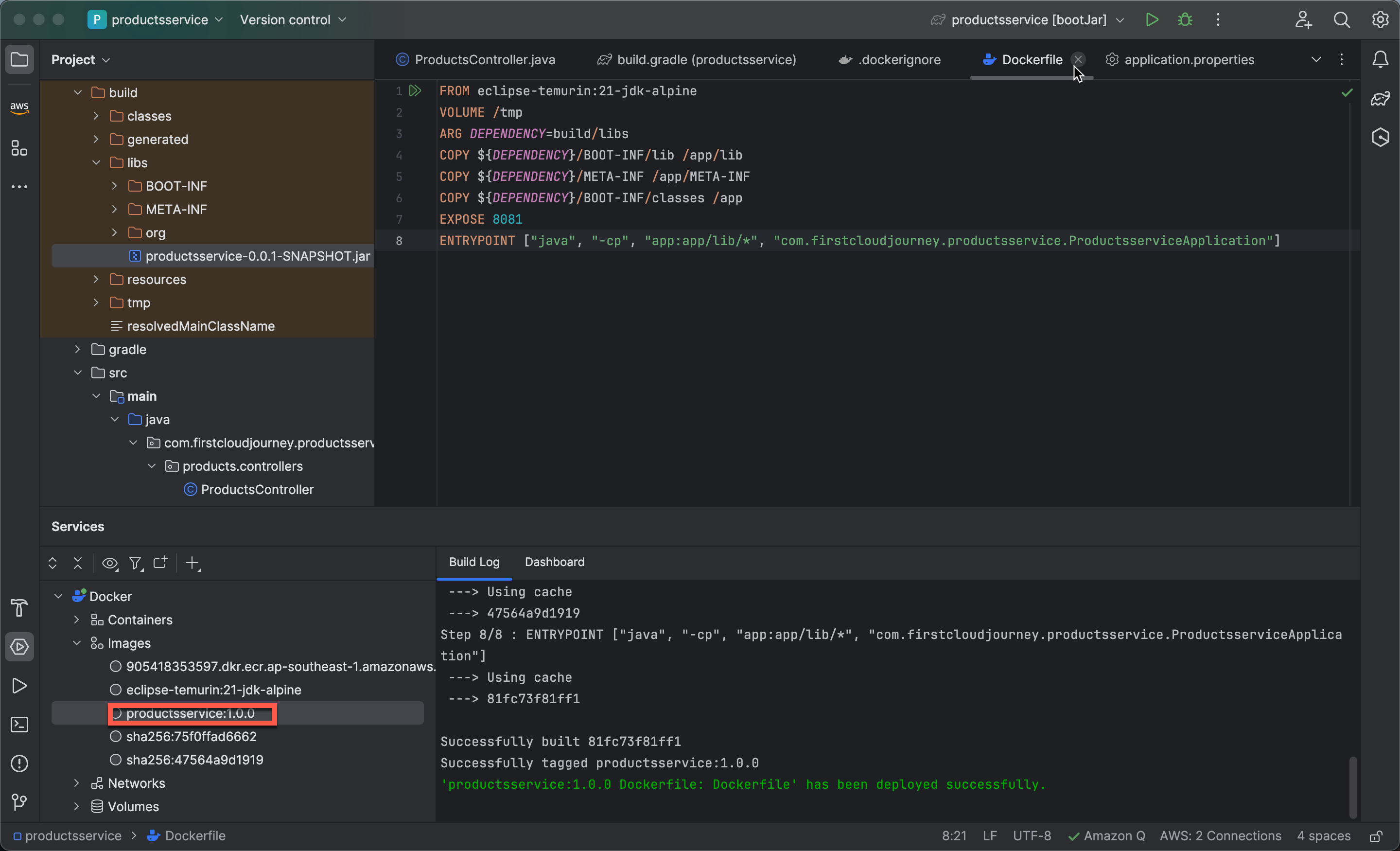Toggle read-only lock in status bar
The height and width of the screenshot is (851, 1400).
coord(1376,836)
